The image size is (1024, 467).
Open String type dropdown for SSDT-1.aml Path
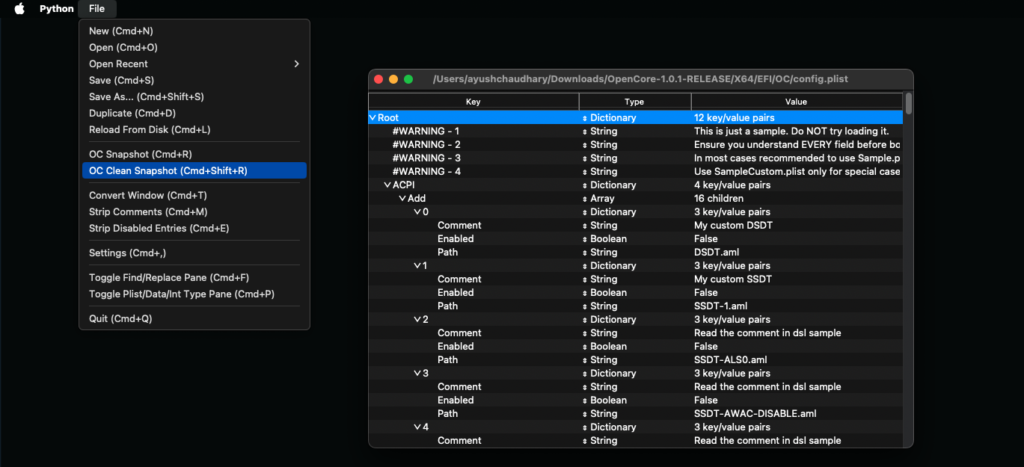pyautogui.click(x=584, y=306)
